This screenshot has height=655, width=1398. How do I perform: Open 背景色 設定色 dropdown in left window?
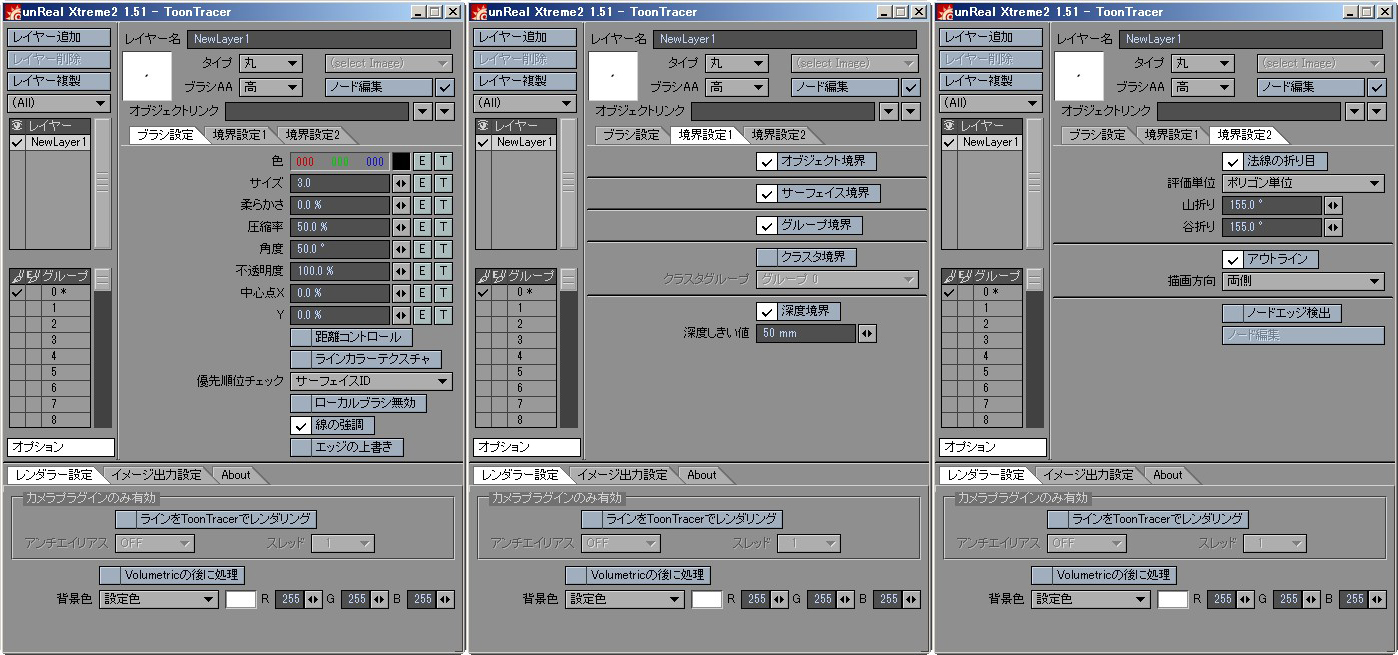coord(158,599)
